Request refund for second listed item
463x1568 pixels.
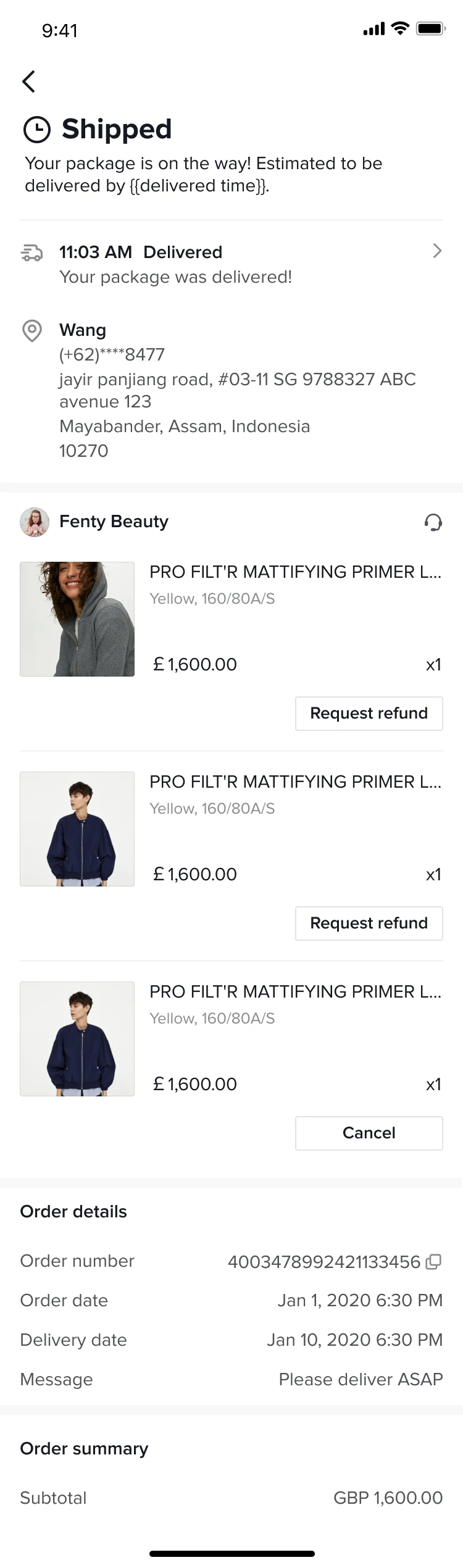[x=369, y=924]
